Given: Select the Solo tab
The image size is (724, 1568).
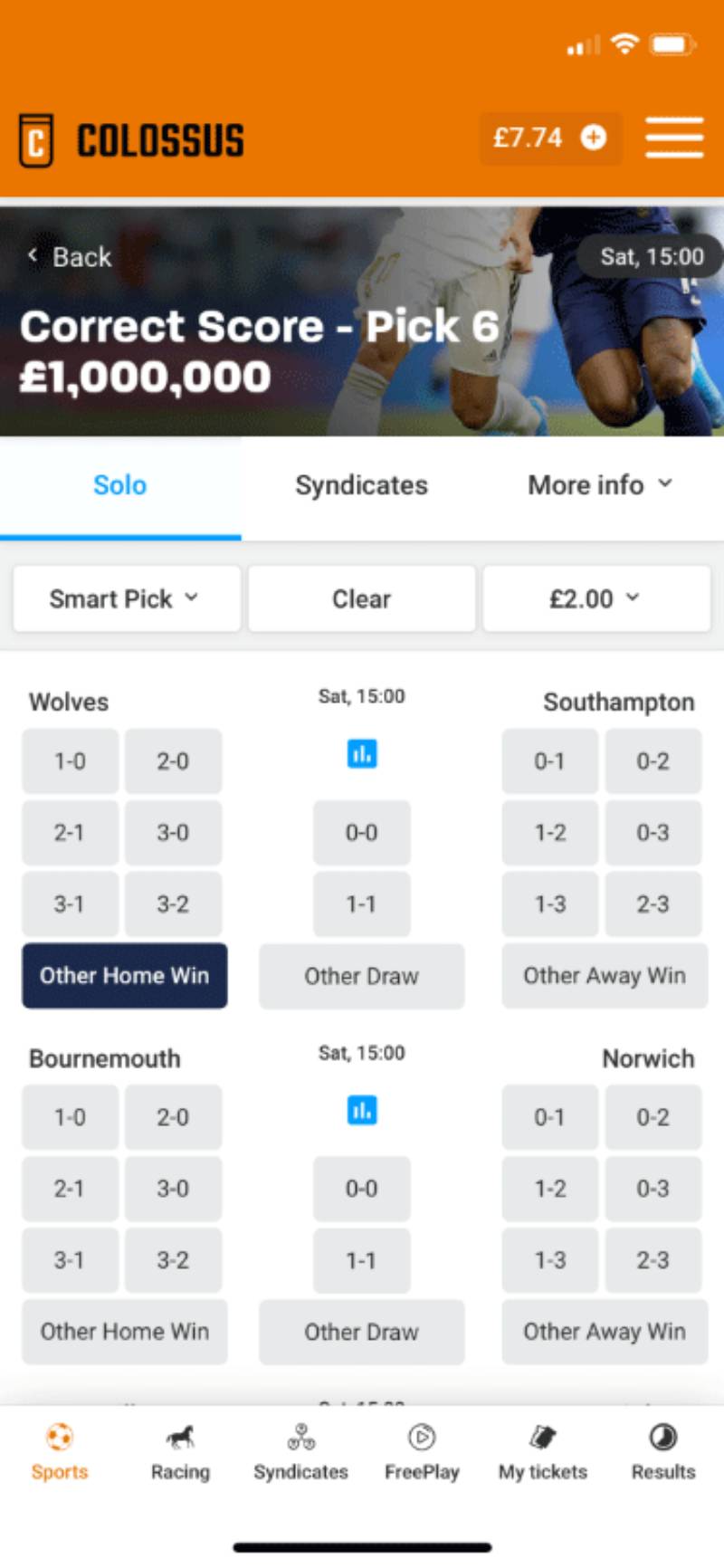Looking at the screenshot, I should tap(119, 485).
